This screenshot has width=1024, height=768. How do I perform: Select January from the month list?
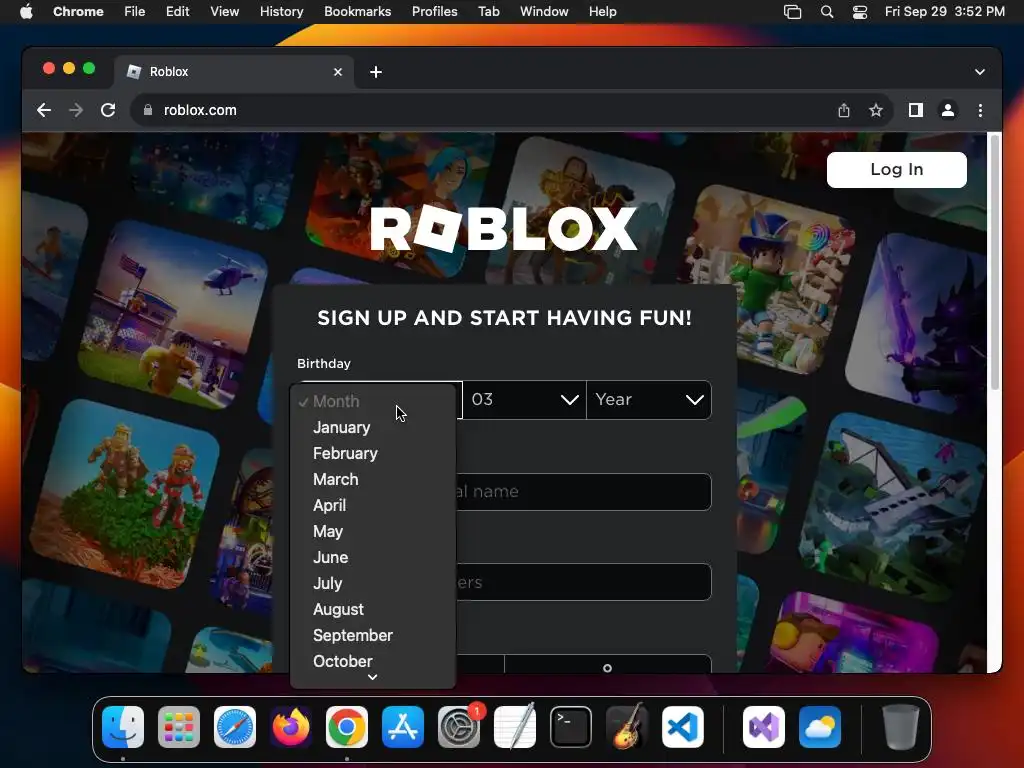(x=373, y=427)
